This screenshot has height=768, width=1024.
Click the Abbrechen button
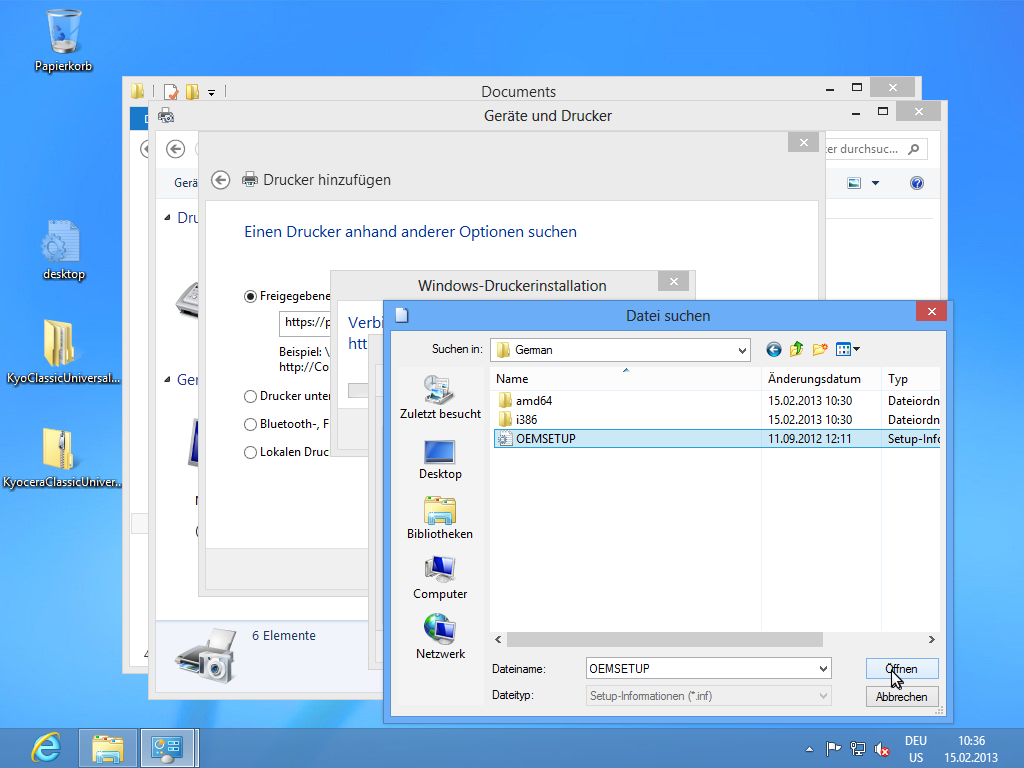[902, 697]
